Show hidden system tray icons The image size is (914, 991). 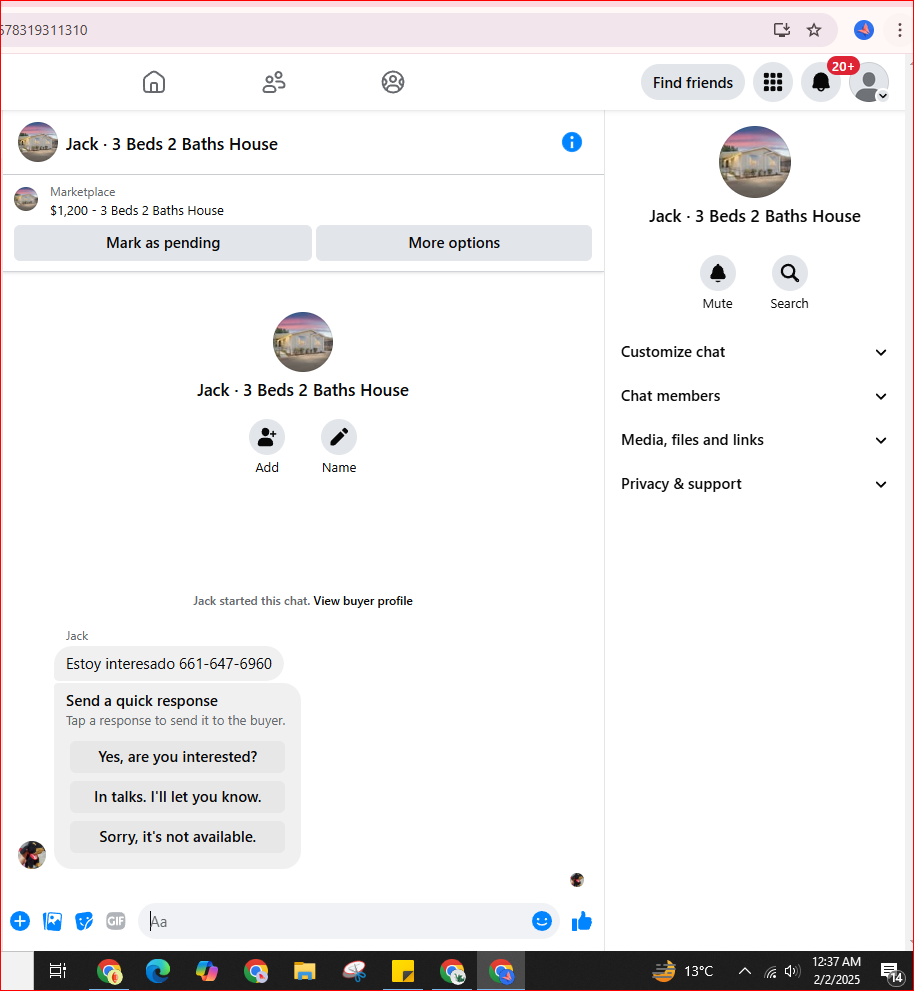(745, 971)
